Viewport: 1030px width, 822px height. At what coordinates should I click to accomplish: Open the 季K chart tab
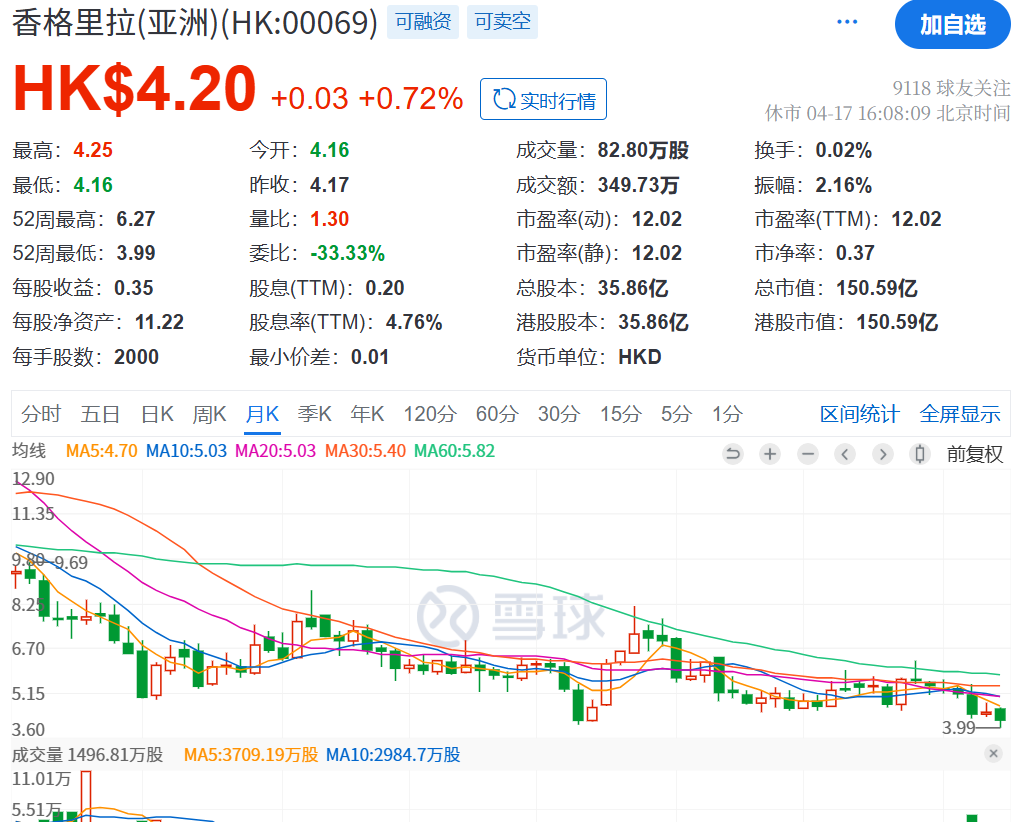(x=314, y=414)
